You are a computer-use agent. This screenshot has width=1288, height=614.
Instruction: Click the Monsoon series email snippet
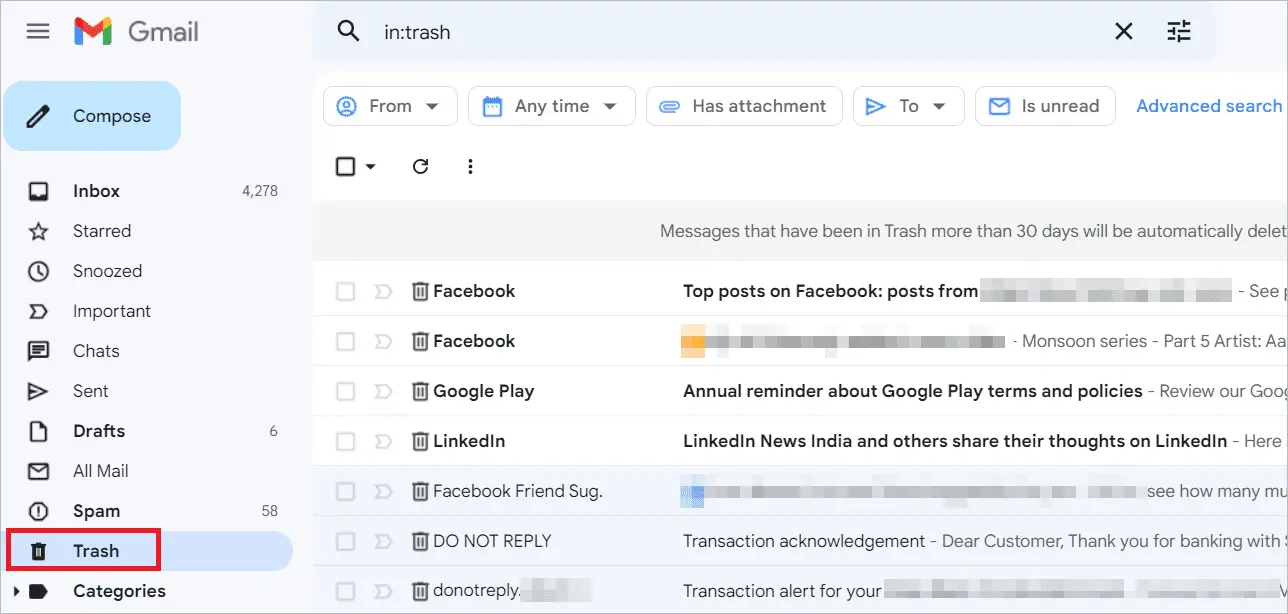pyautogui.click(x=1155, y=341)
